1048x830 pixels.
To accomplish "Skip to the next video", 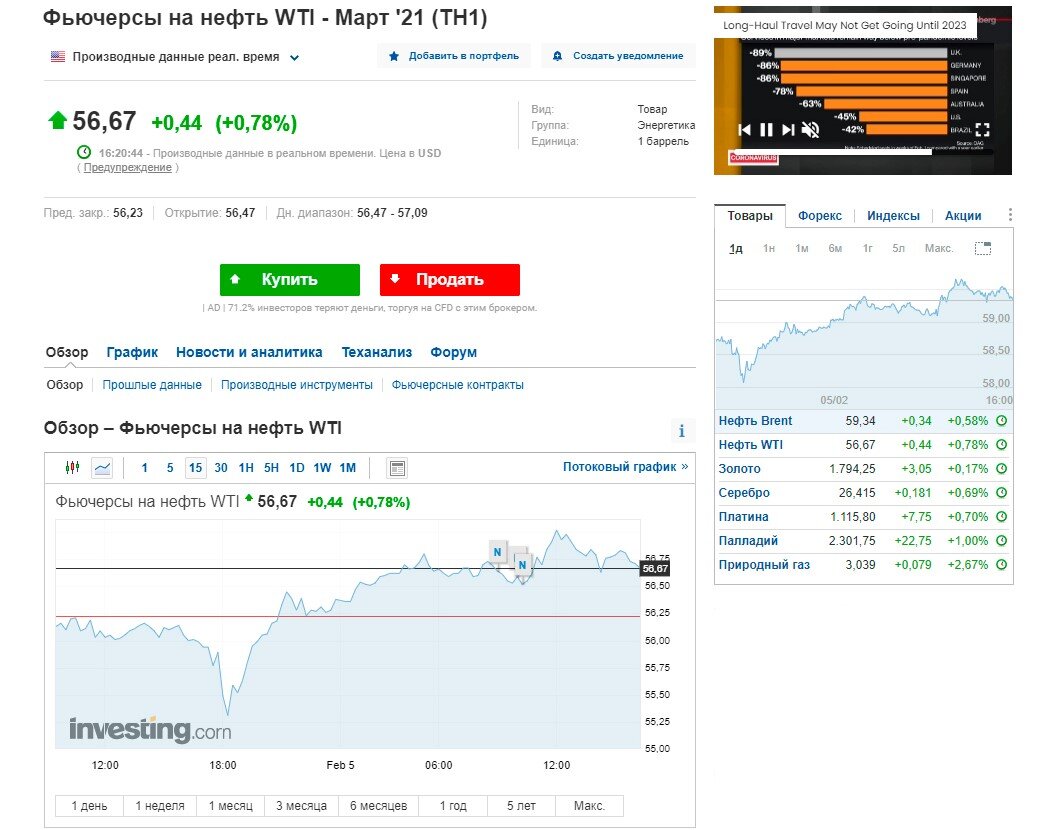I will 788,130.
